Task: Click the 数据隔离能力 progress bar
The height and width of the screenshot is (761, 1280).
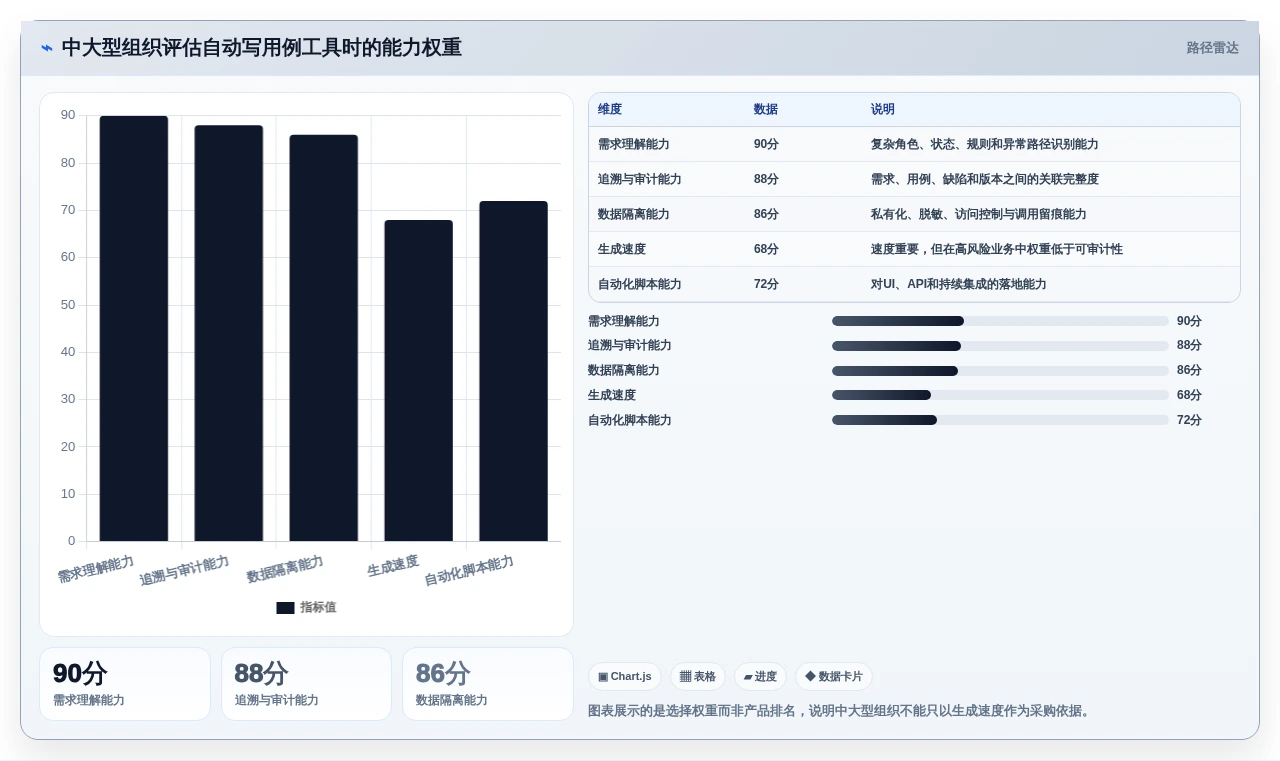Action: click(1000, 371)
